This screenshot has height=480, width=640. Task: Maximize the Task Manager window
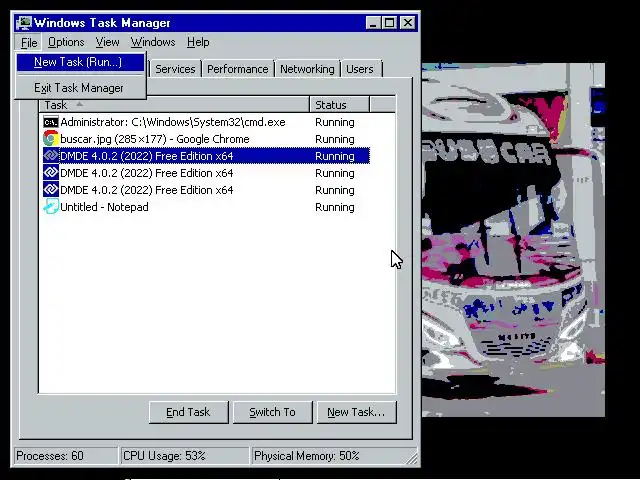point(389,22)
